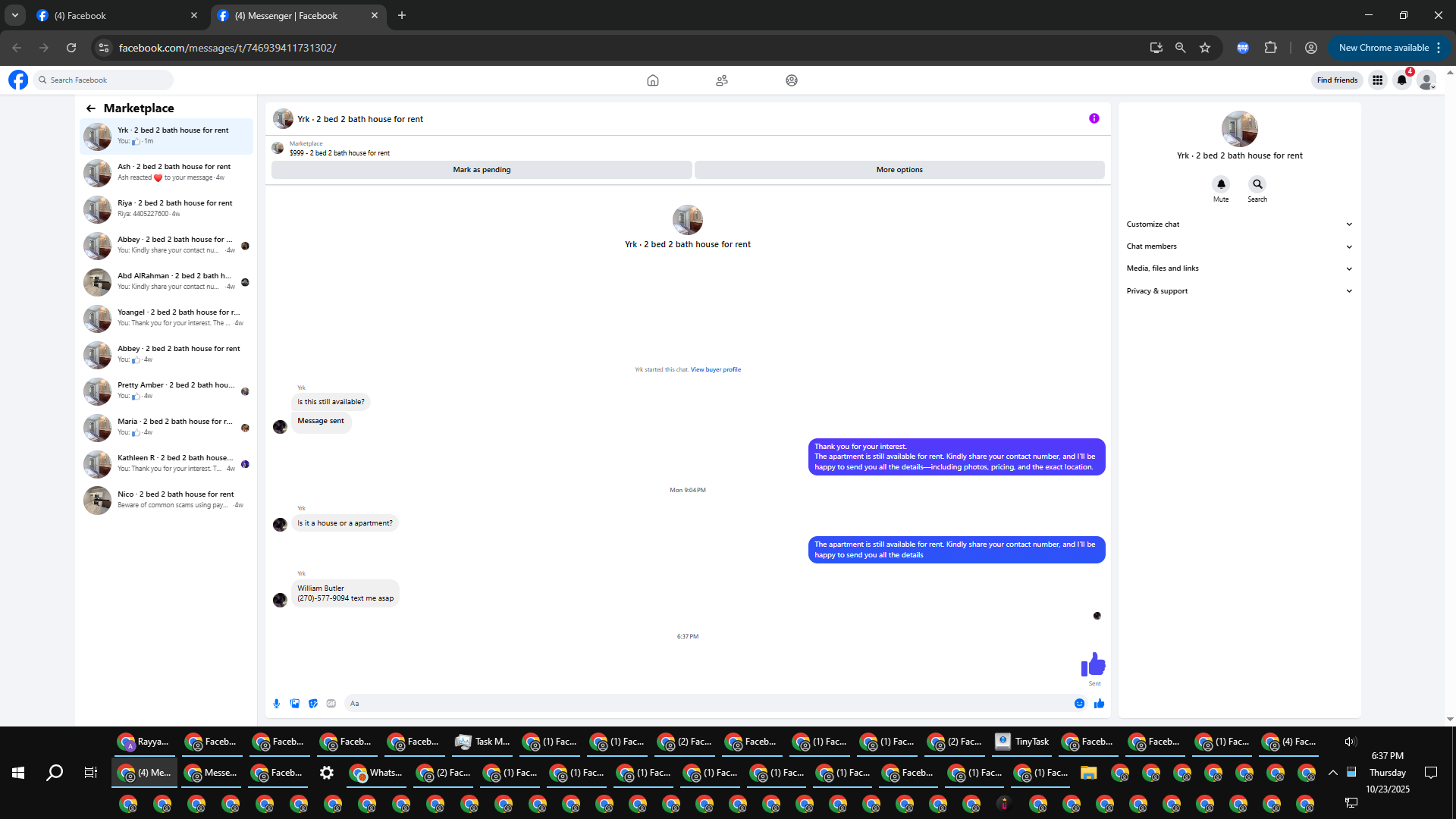Expand the Customize chat section
This screenshot has height=819, width=1456.
point(1239,224)
